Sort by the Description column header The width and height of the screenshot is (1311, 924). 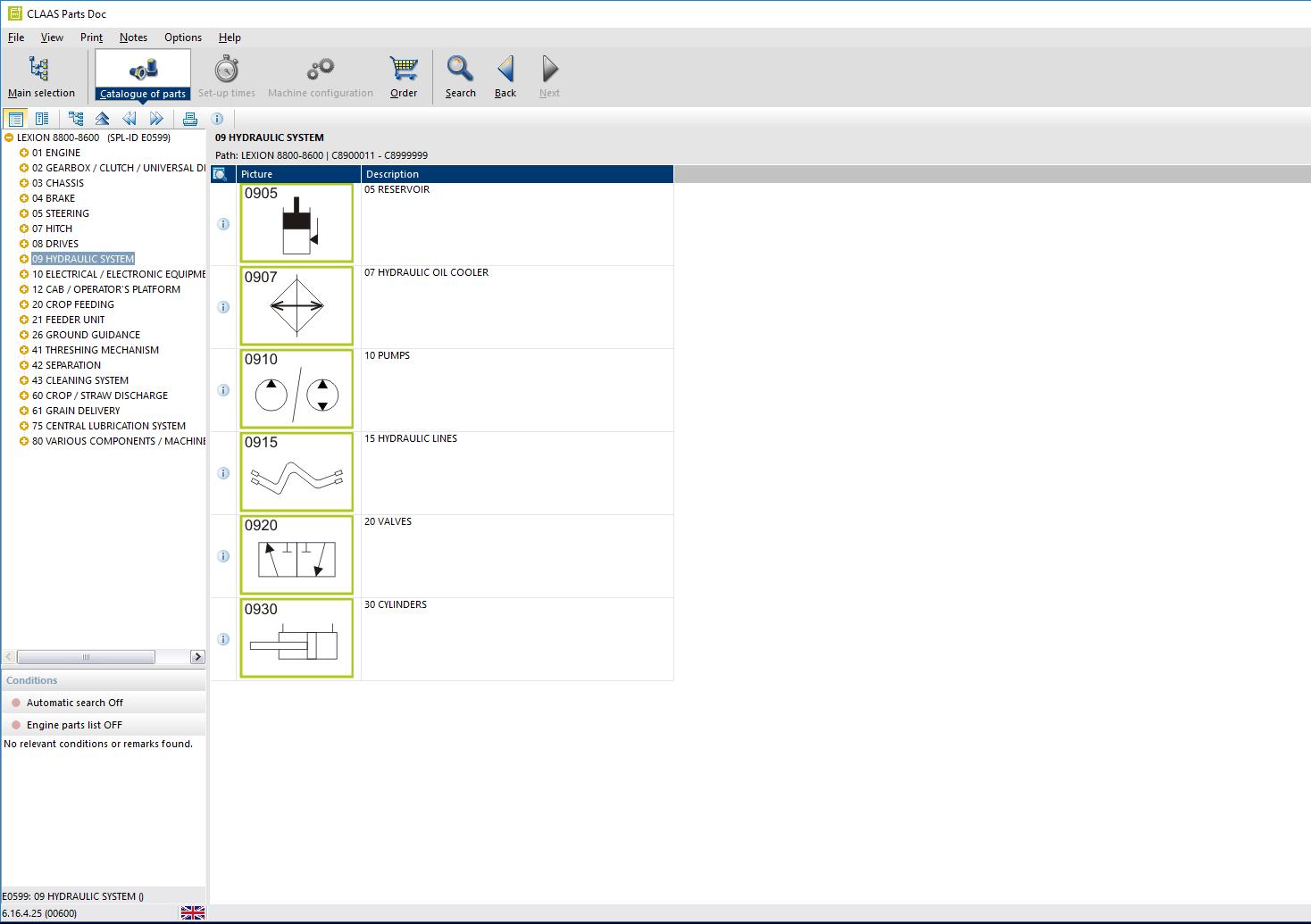pos(517,174)
